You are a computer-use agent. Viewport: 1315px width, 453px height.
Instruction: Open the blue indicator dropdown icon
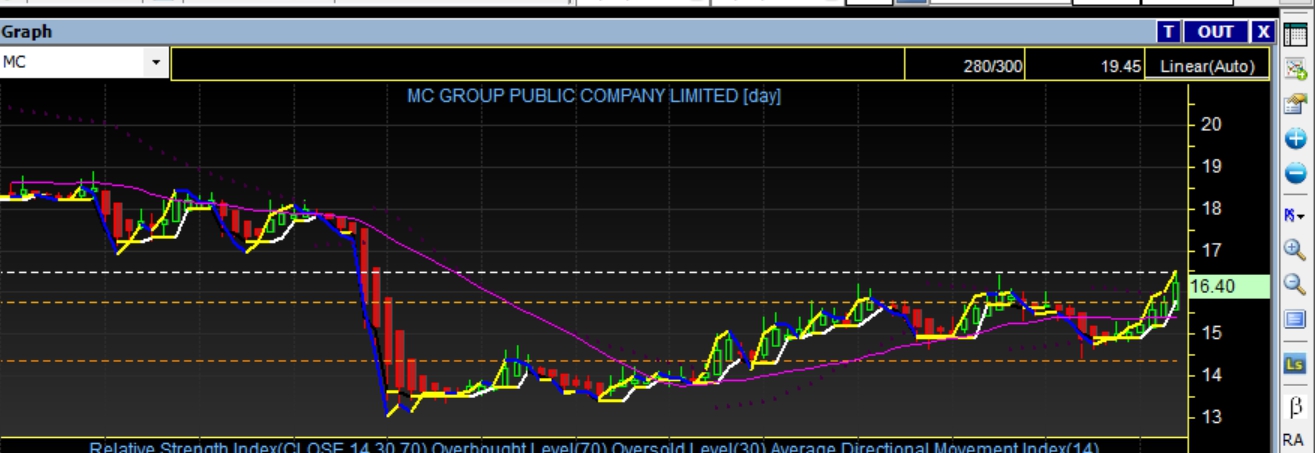point(1295,214)
